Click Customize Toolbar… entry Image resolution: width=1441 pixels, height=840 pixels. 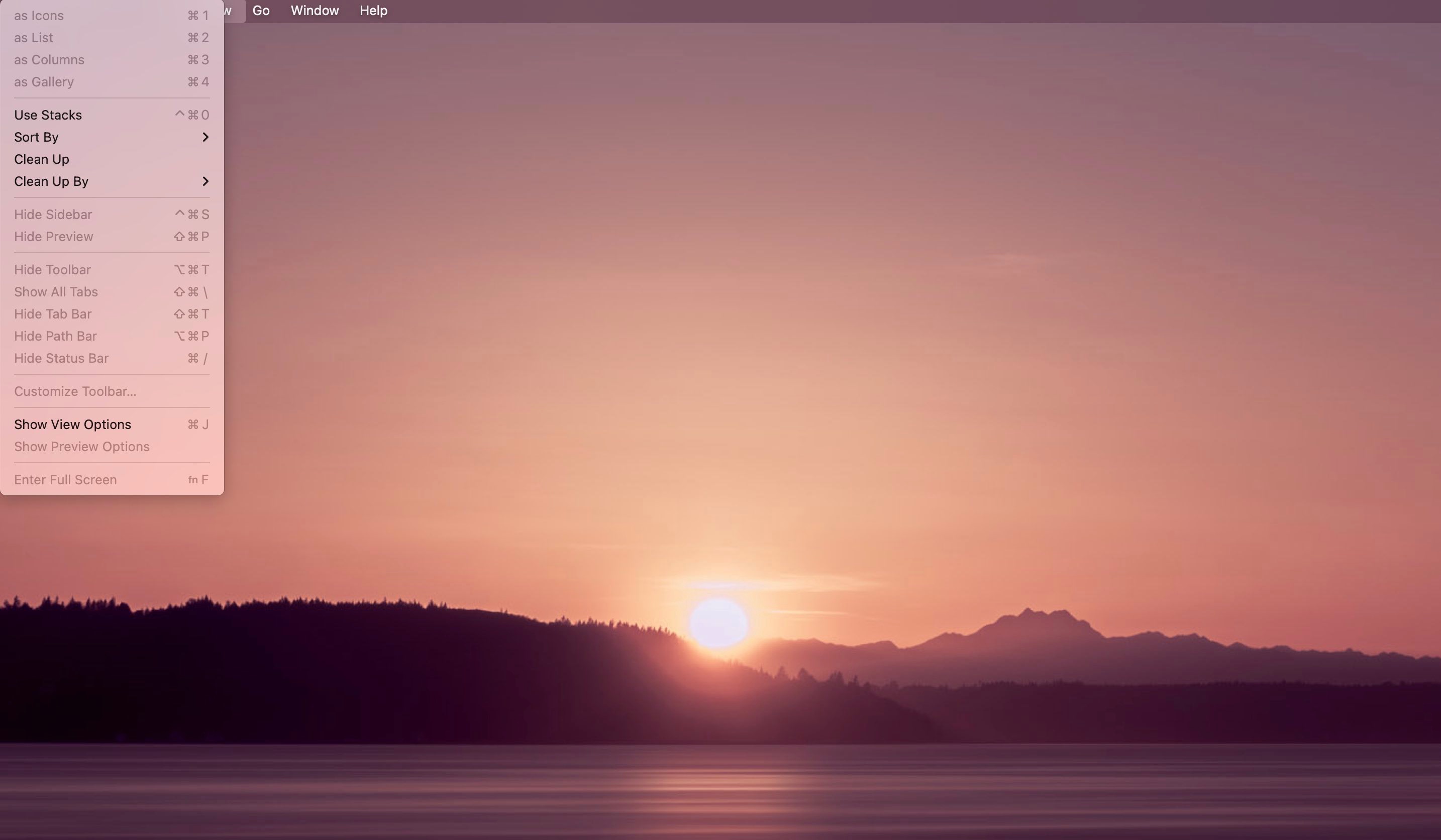(75, 391)
